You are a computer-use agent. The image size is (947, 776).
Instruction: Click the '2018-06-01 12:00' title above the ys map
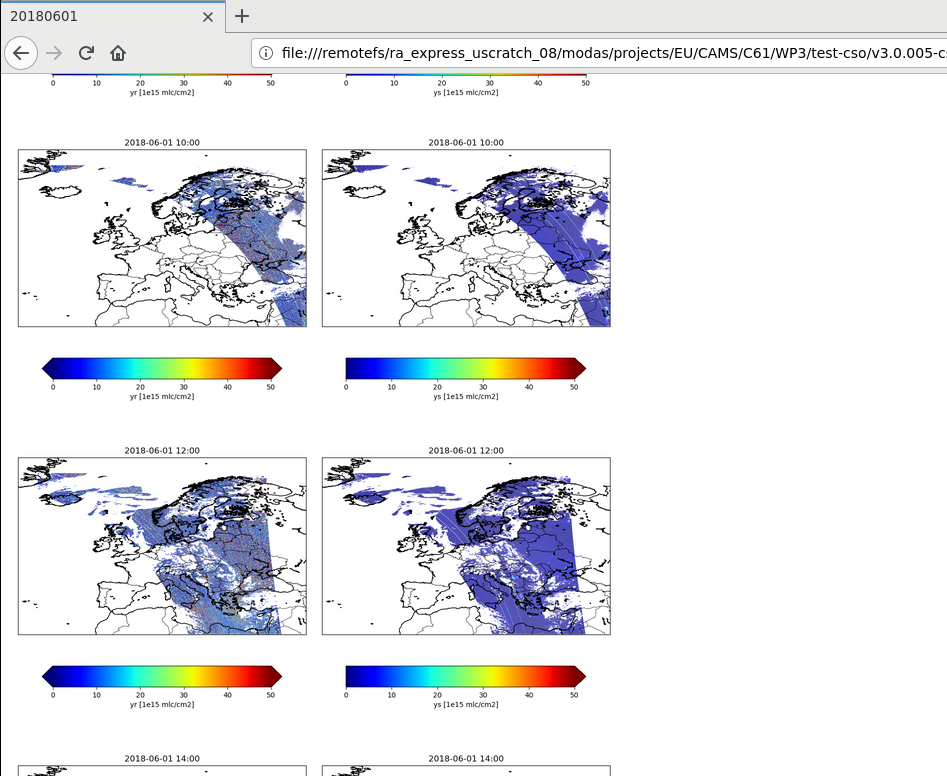(x=466, y=451)
